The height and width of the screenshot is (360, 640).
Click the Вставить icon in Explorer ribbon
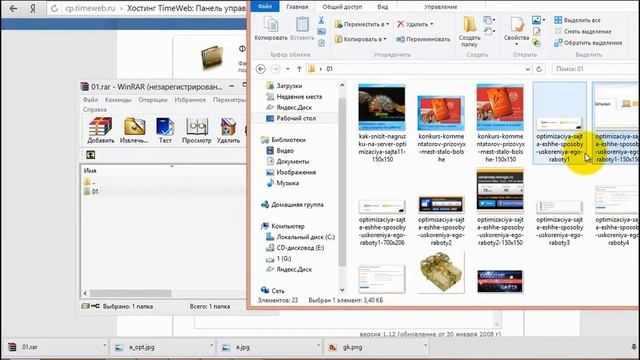(x=302, y=29)
